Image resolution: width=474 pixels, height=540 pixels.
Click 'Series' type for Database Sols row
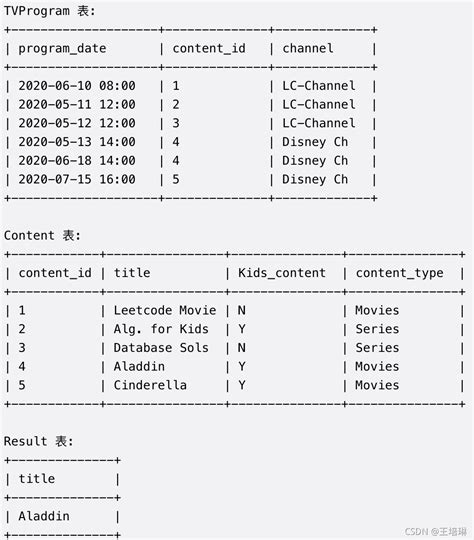[x=377, y=348]
